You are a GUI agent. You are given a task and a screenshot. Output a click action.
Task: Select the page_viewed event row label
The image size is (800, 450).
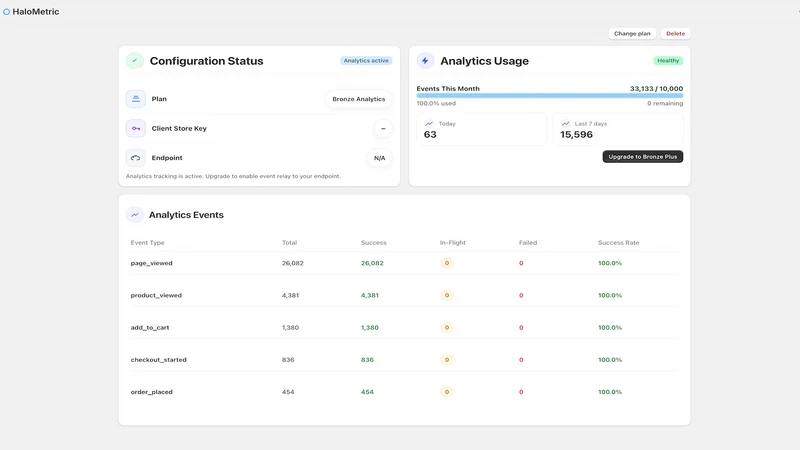click(152, 263)
